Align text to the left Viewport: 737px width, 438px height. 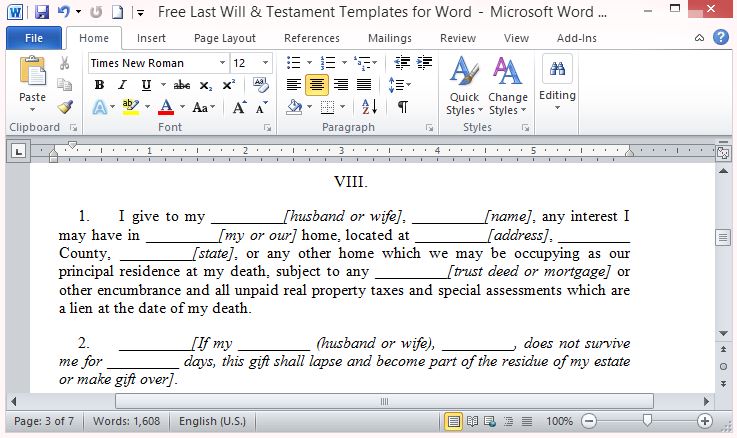coord(294,85)
